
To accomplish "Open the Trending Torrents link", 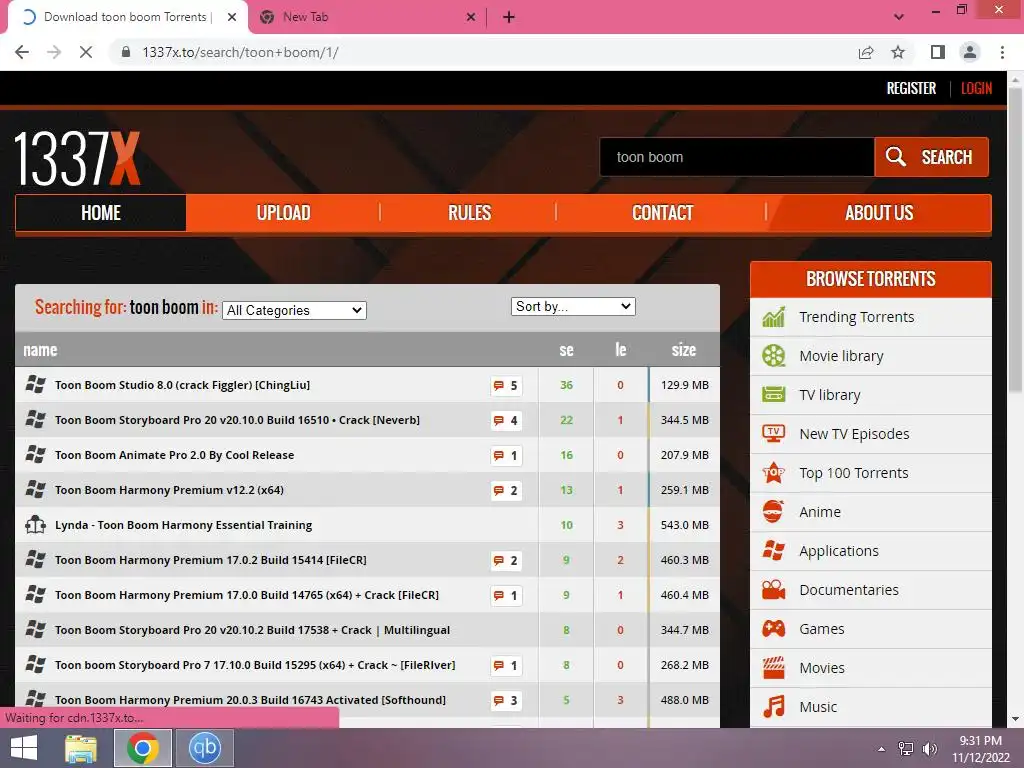I will tap(856, 317).
